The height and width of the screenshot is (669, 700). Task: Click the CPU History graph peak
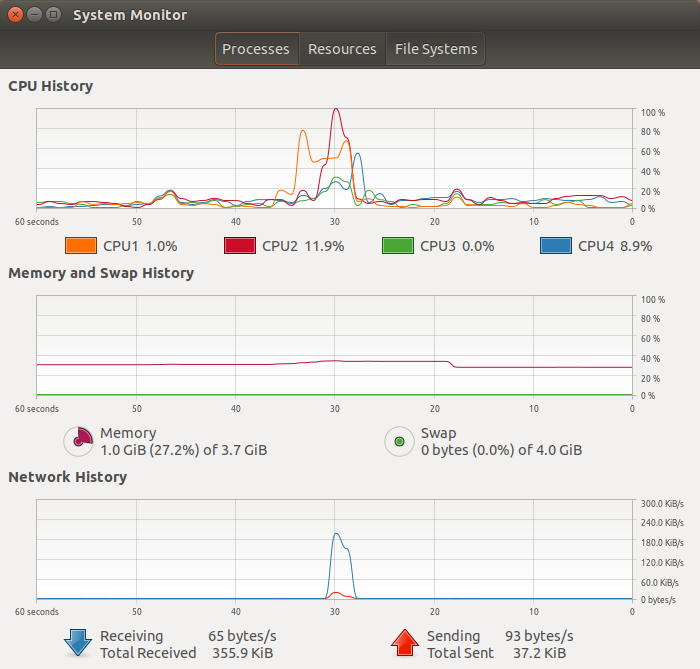click(x=336, y=110)
